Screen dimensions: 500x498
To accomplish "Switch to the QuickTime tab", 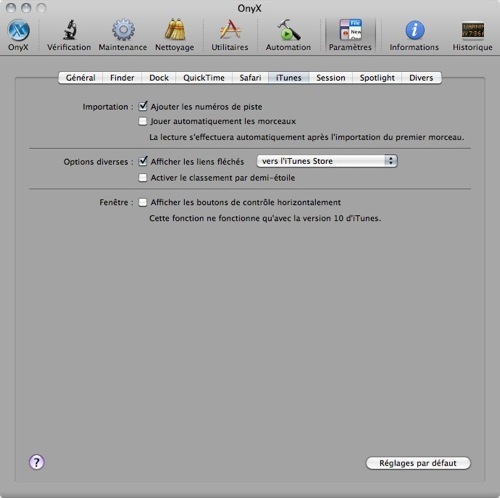I will 204,78.
